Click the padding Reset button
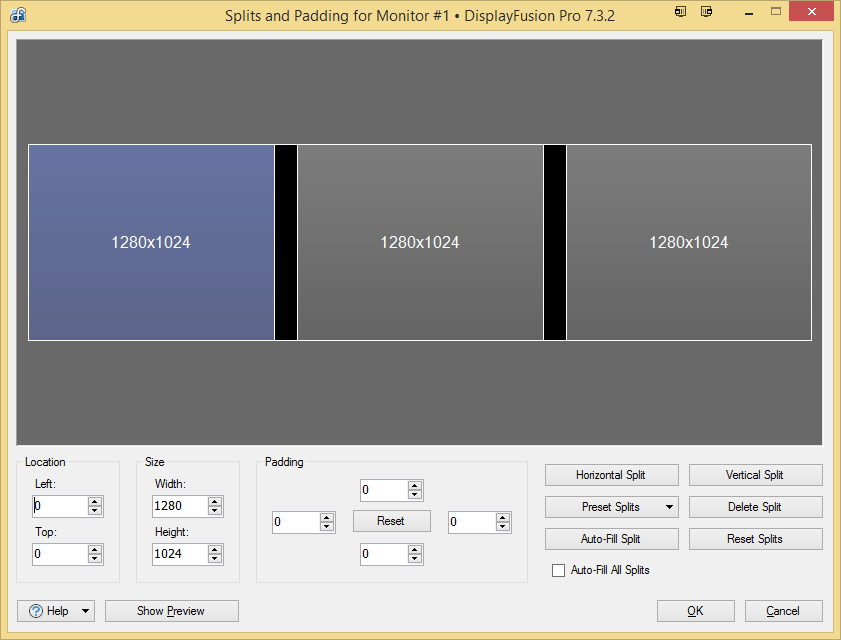This screenshot has height=640, width=841. pyautogui.click(x=391, y=521)
